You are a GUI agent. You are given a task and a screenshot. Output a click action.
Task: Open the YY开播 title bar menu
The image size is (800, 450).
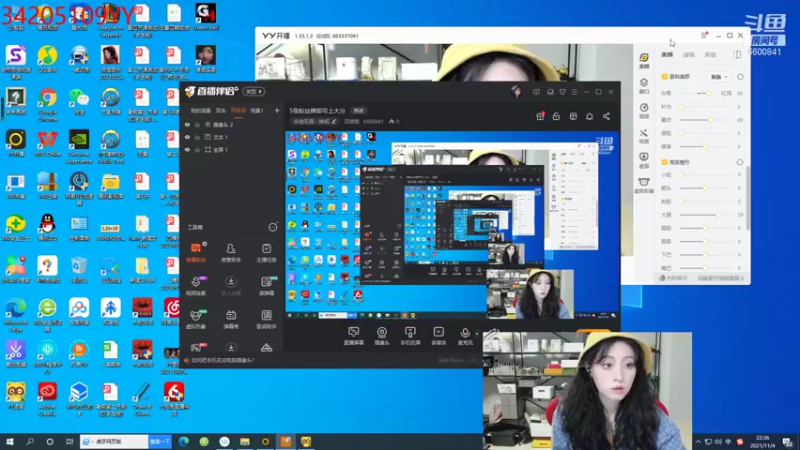705,35
